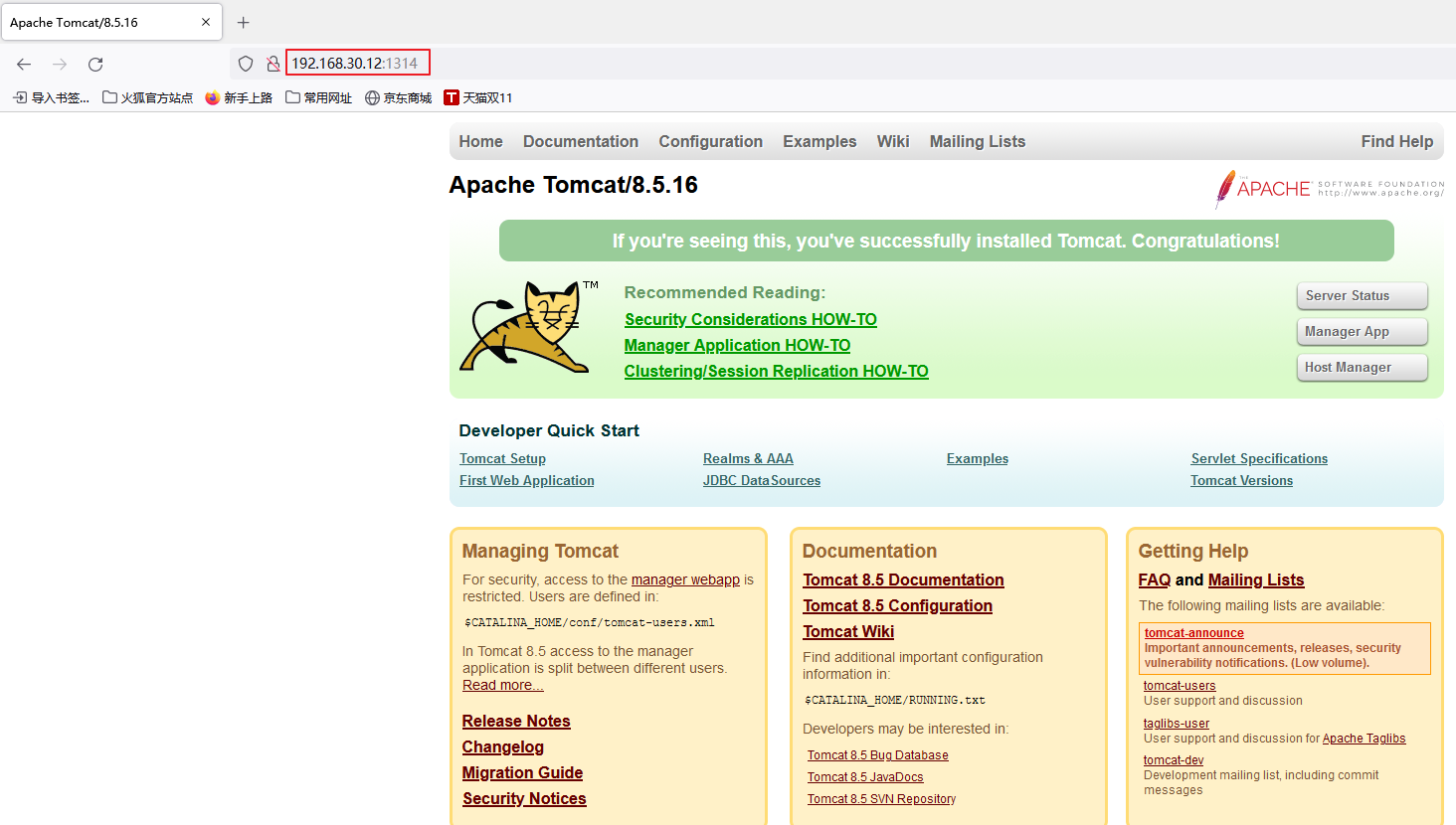This screenshot has height=825, width=1456.
Task: Open Home in the Tomcat navigation bar
Action: (x=481, y=141)
